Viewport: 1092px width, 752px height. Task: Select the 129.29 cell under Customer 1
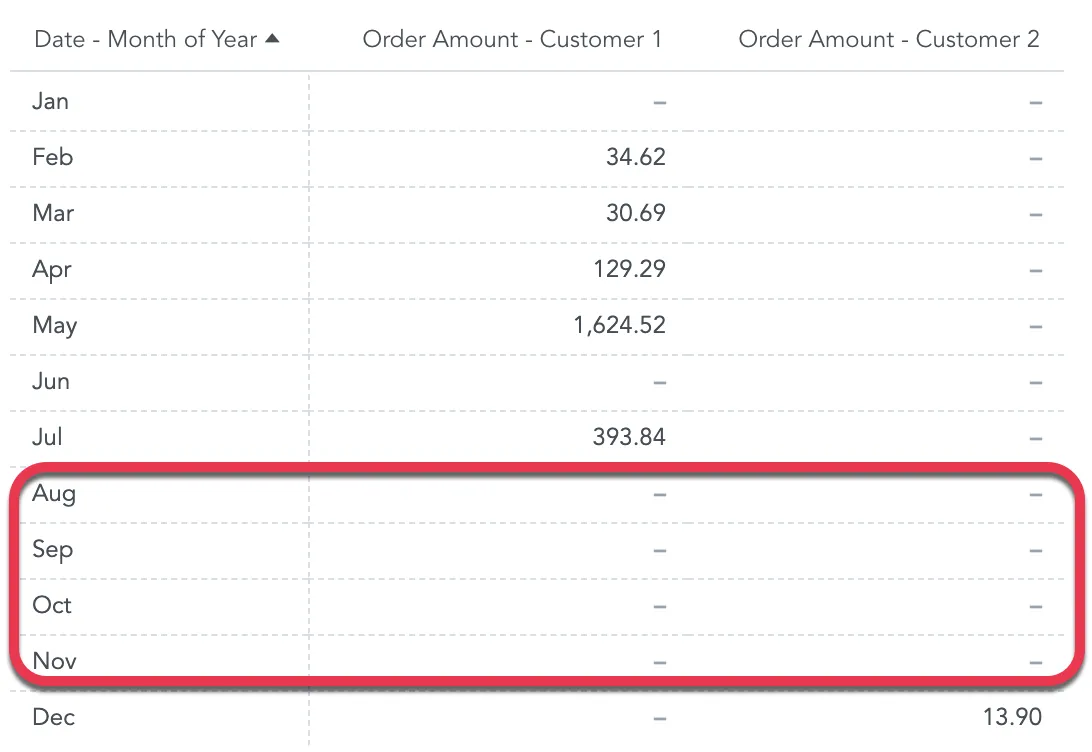pos(630,269)
